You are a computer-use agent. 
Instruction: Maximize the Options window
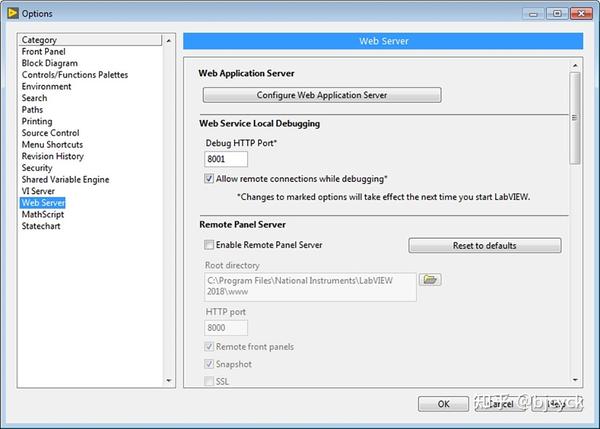pos(557,14)
